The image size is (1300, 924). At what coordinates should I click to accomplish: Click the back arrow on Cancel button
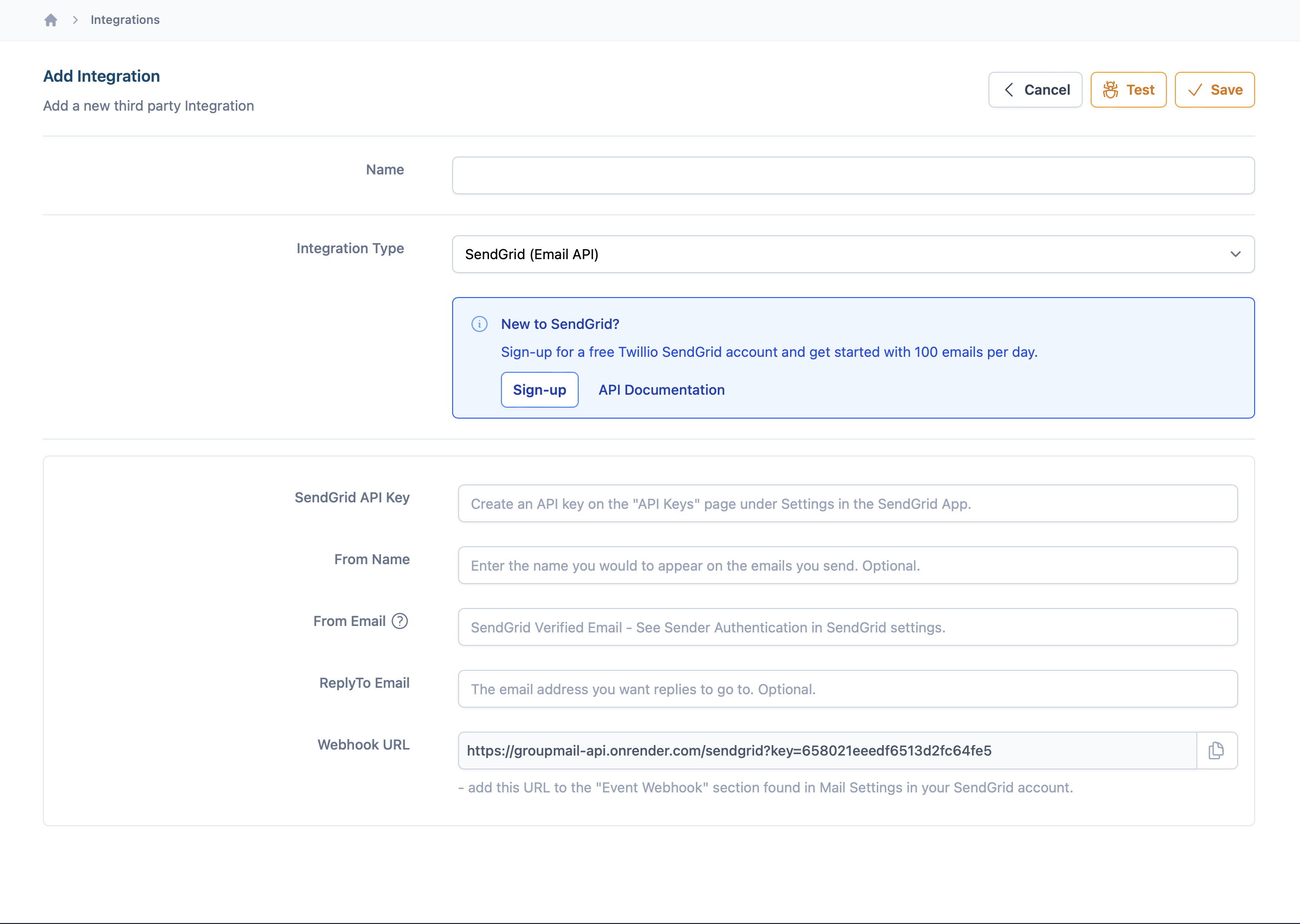pyautogui.click(x=1009, y=90)
